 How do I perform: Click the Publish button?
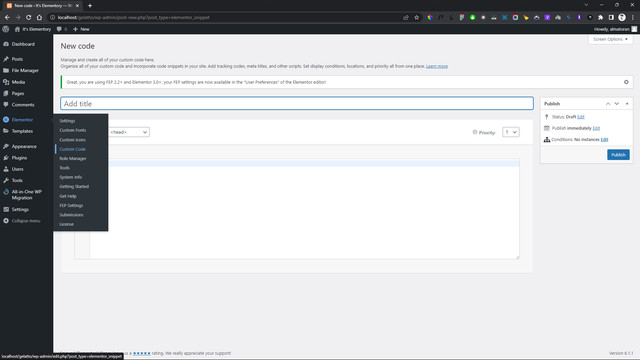[618, 155]
